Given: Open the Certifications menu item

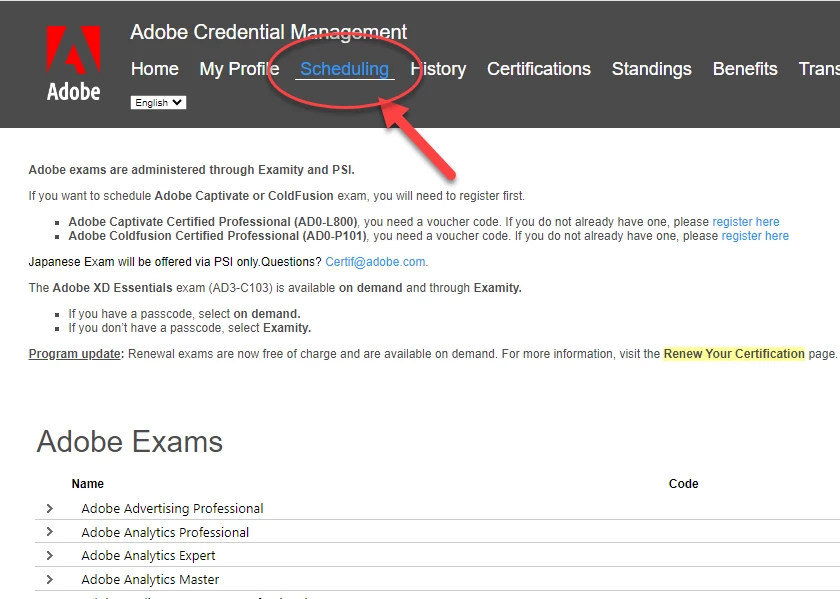Looking at the screenshot, I should point(539,69).
